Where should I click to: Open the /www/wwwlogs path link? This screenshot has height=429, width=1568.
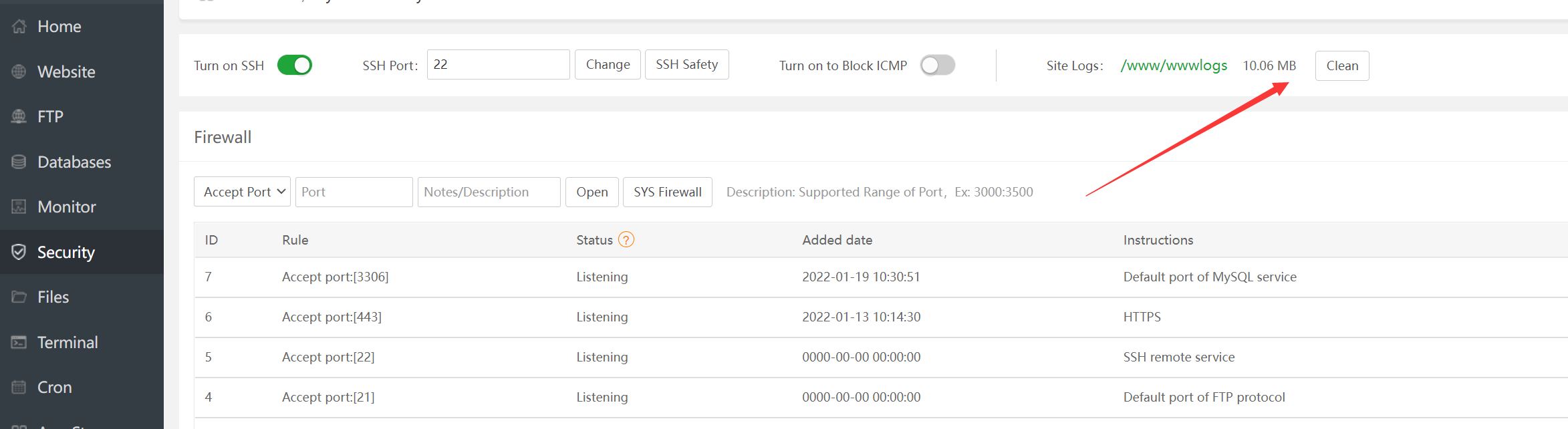pos(1174,65)
